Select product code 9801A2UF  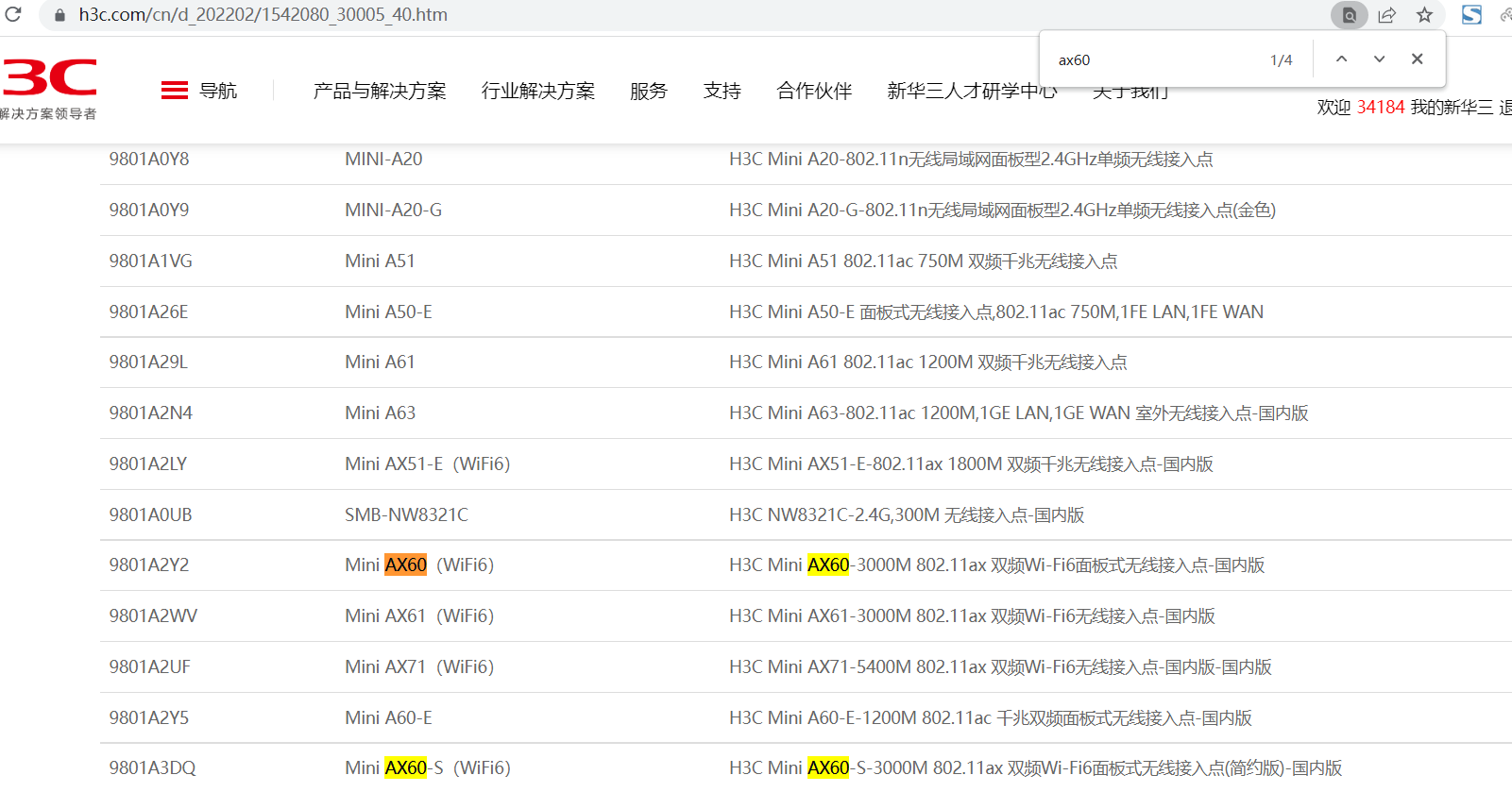tap(149, 667)
